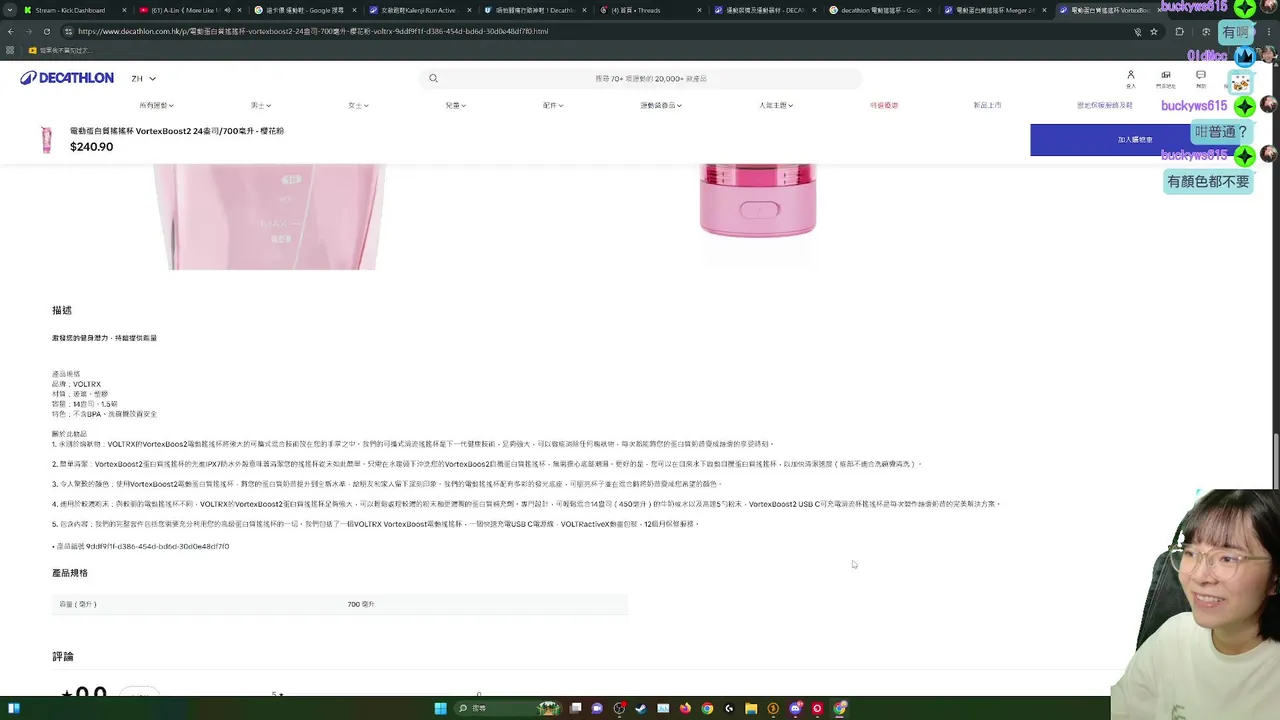Viewport: 1280px width, 720px height.
Task: Click the 品牌：VOLTRX line
Action: 76,384
